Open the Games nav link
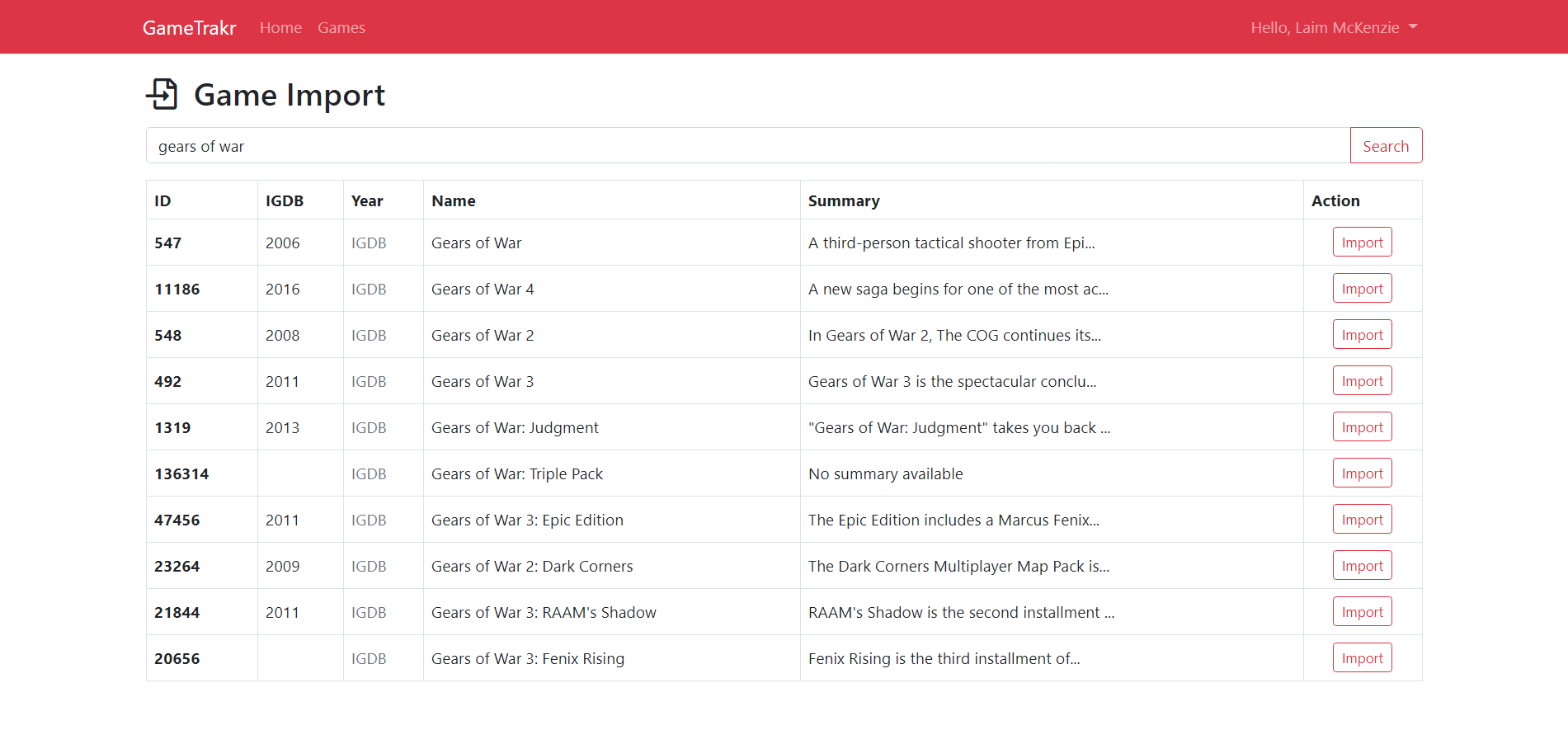1568x730 pixels. click(x=341, y=27)
